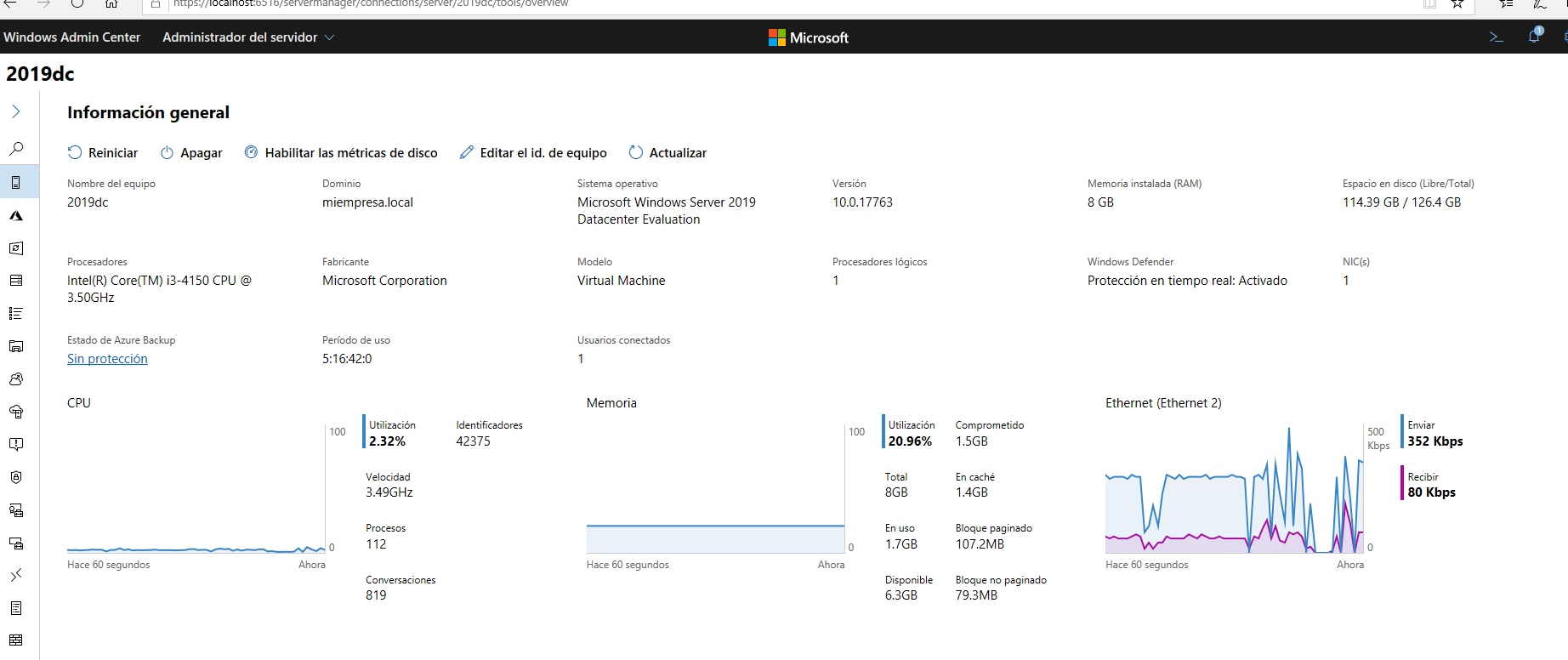The width and height of the screenshot is (1568, 660).
Task: Click the Windows Admin Center title
Action: (x=72, y=37)
